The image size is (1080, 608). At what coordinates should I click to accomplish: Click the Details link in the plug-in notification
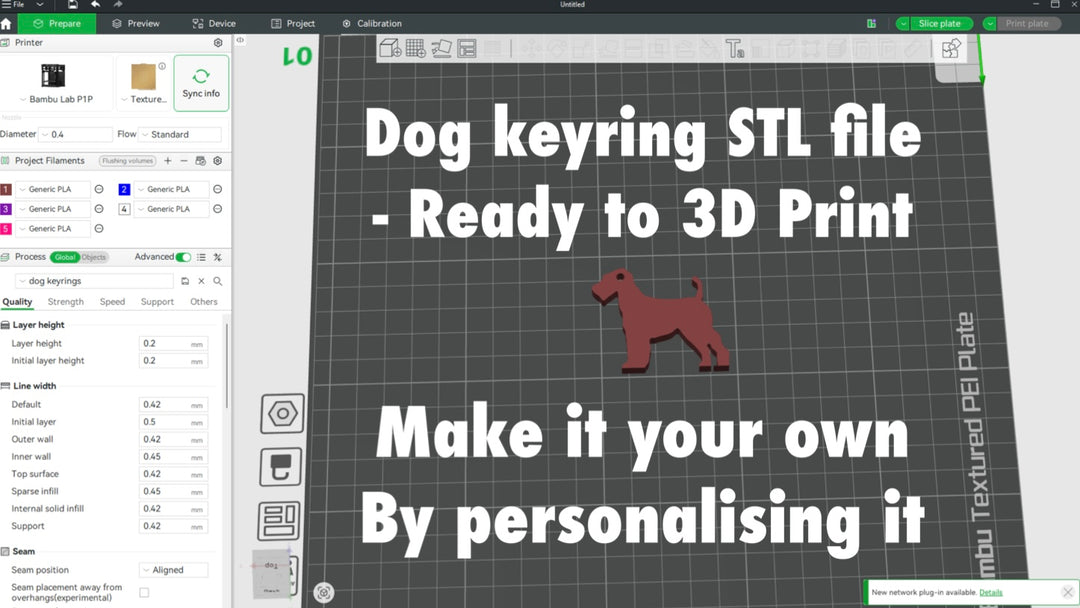pyautogui.click(x=993, y=592)
